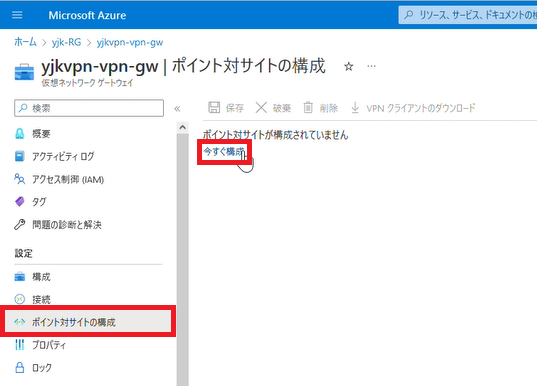Click the magnifier icon in top search

click(409, 15)
